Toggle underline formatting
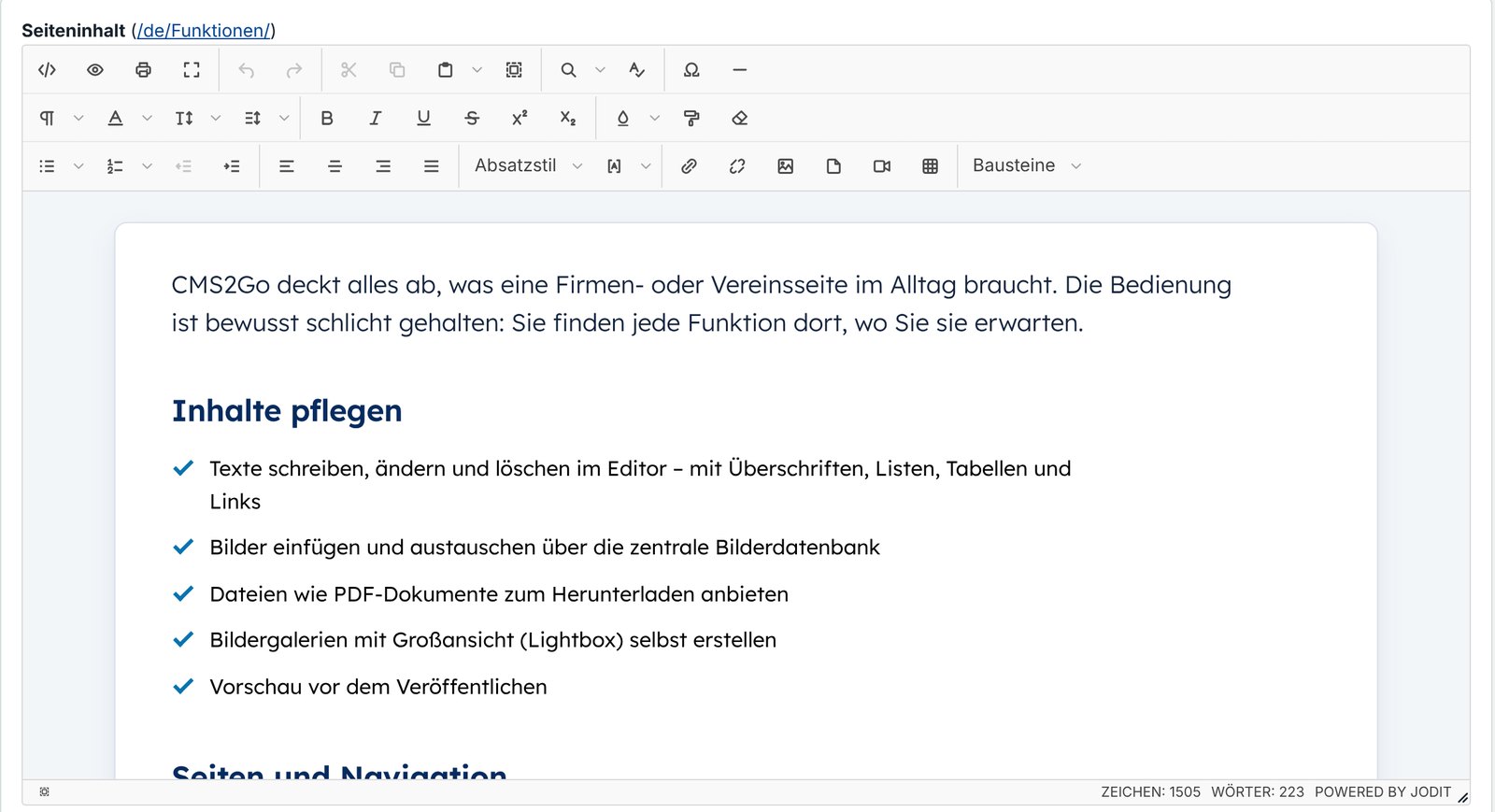 (423, 118)
